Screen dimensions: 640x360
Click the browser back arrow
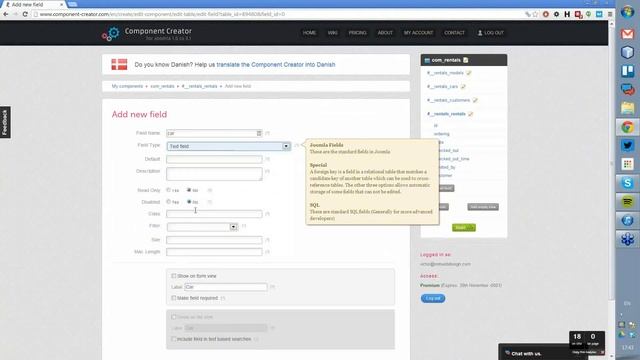coord(6,14)
